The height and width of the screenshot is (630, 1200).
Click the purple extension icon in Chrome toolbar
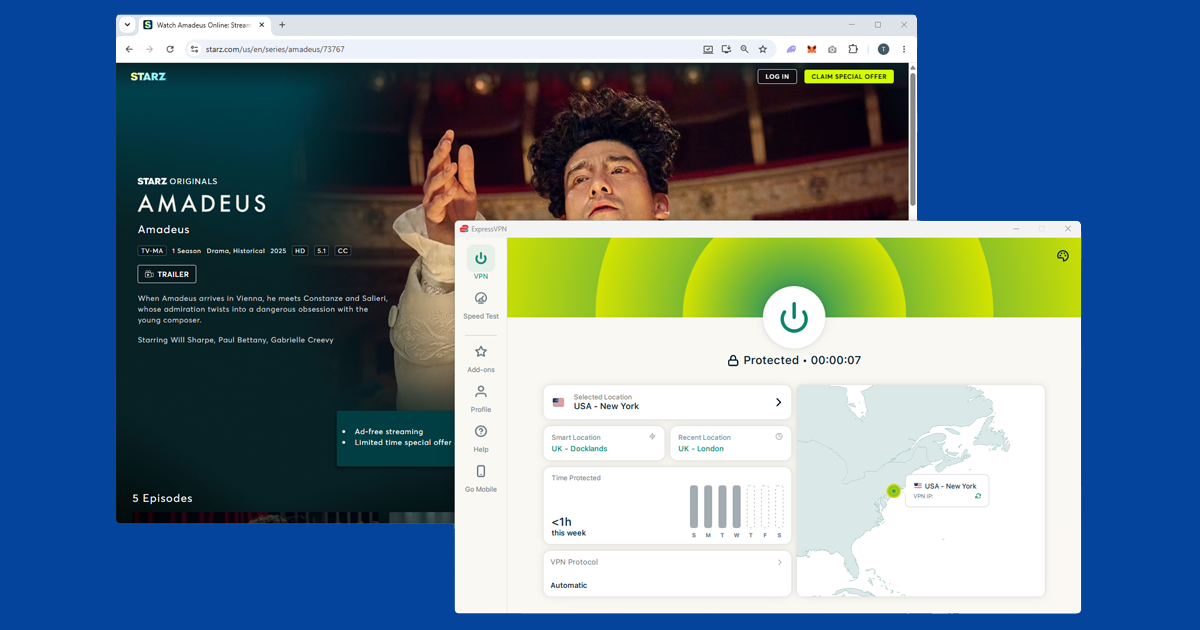791,49
